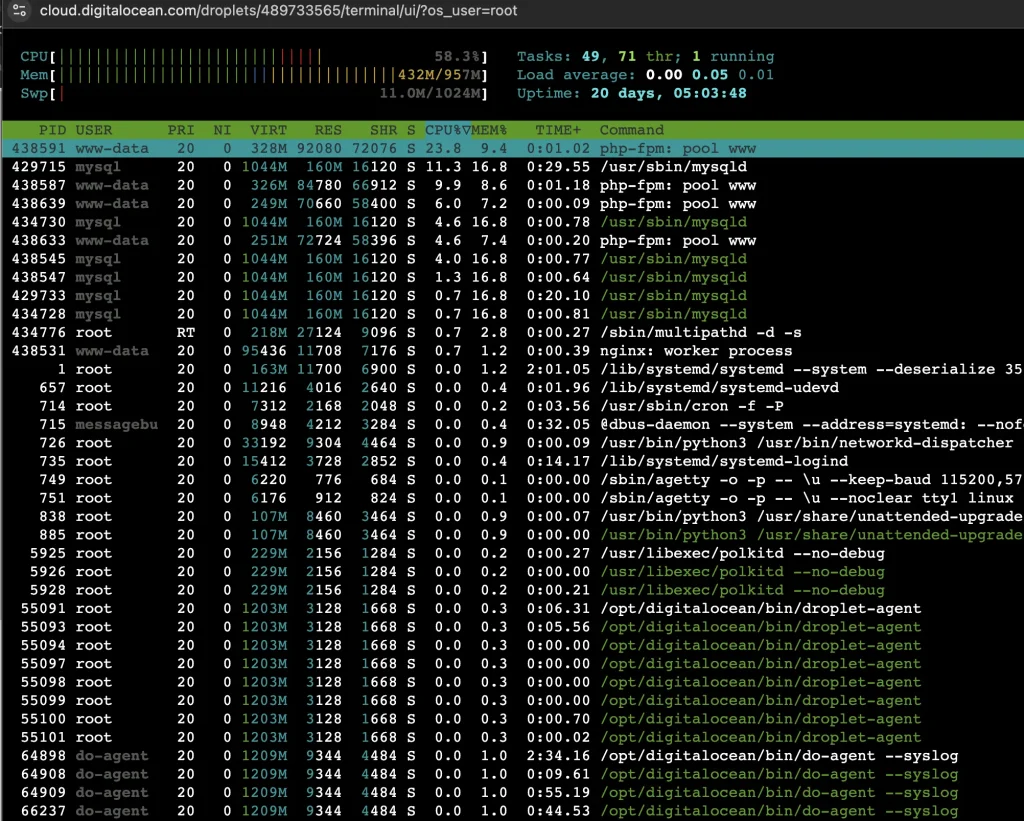Toggle sort order on CPU% column header
The height and width of the screenshot is (821, 1024).
coord(448,130)
